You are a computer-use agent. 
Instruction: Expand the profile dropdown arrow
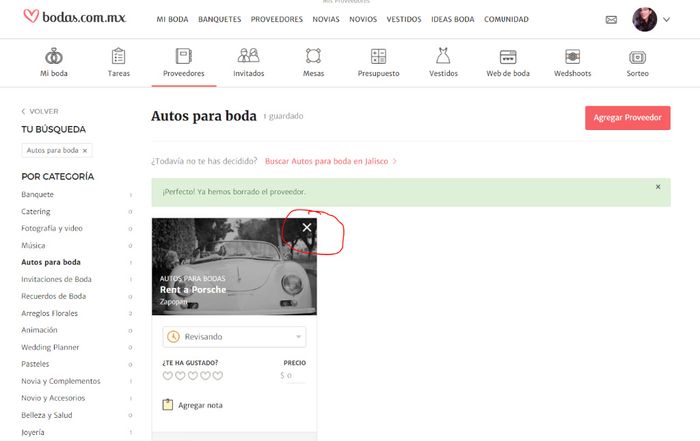[667, 20]
